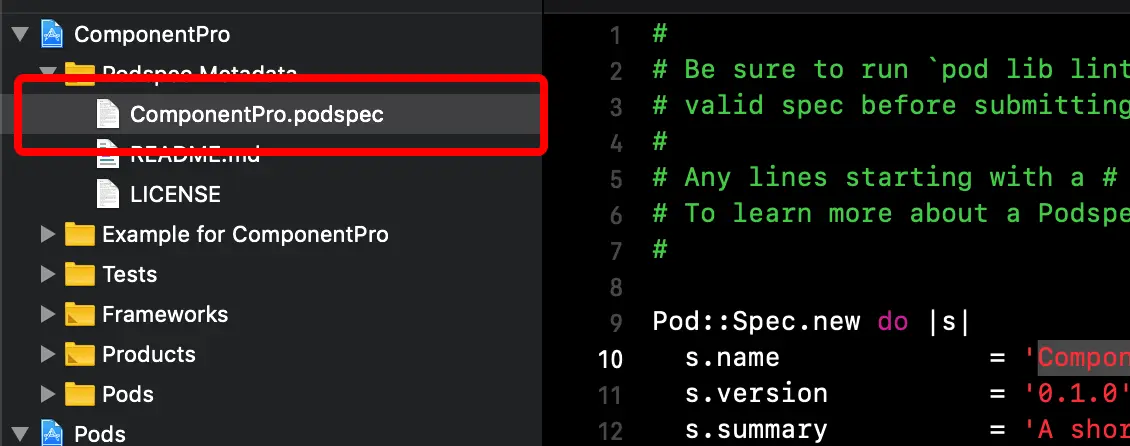Click the Tests folder icon
This screenshot has width=1130, height=446.
click(79, 274)
